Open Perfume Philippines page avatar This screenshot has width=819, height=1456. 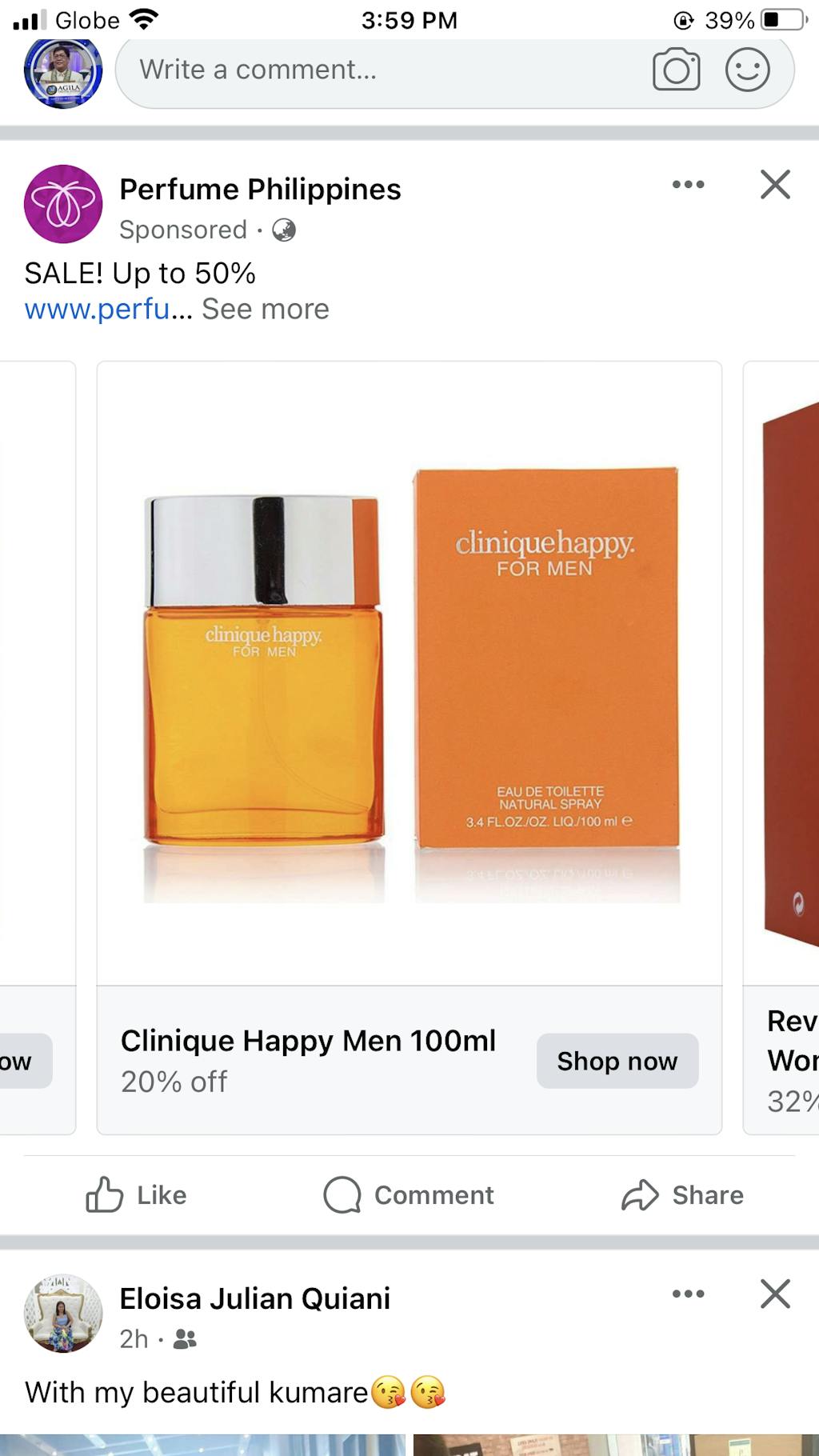pos(63,204)
